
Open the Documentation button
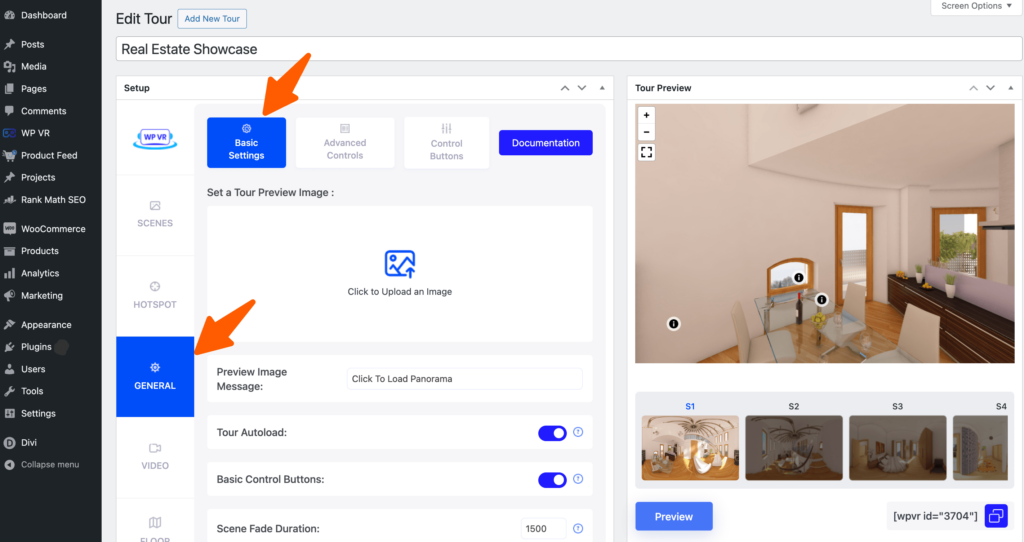click(x=545, y=143)
